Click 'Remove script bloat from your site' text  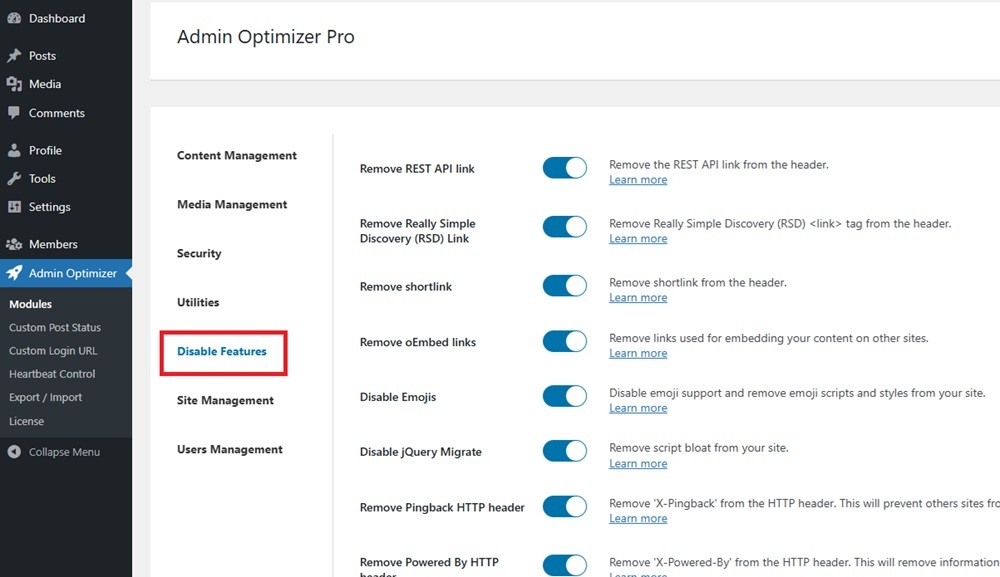click(x=698, y=448)
